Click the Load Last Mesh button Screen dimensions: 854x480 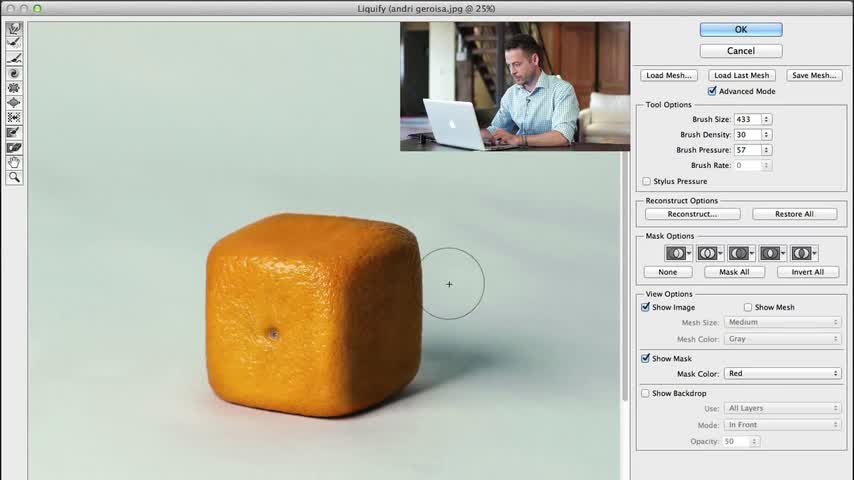(x=741, y=75)
